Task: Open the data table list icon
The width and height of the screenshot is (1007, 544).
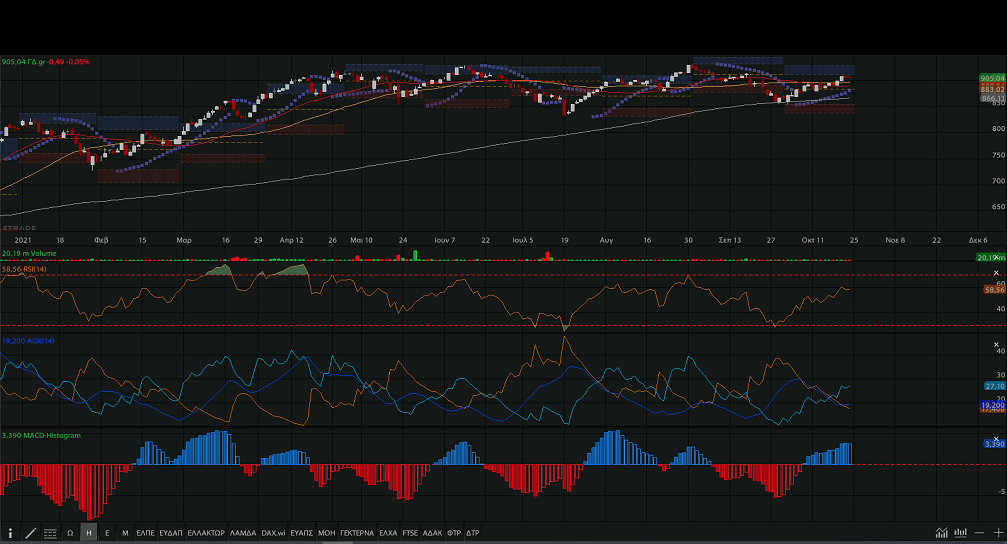Action: tap(50, 533)
